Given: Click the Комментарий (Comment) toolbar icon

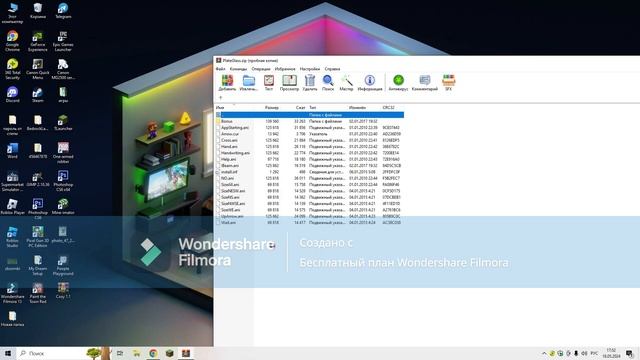Looking at the screenshot, I should point(424,82).
